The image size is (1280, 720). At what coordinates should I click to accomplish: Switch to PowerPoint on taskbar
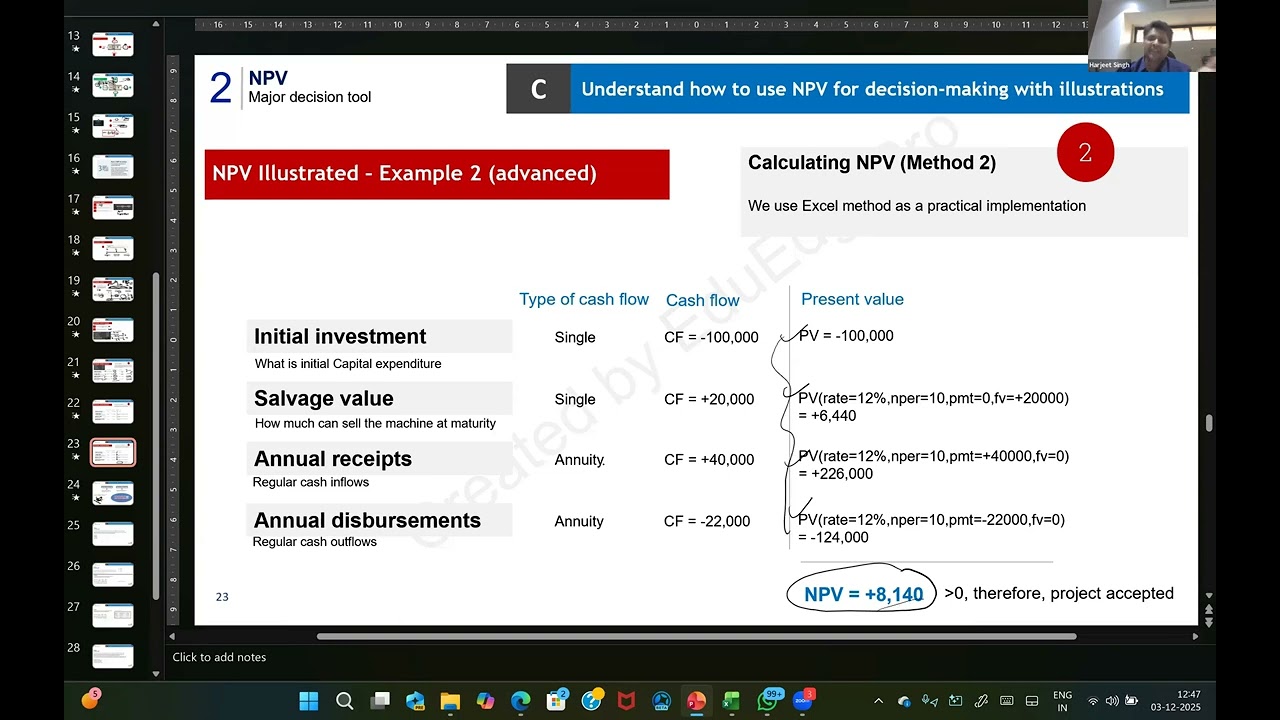(x=696, y=701)
